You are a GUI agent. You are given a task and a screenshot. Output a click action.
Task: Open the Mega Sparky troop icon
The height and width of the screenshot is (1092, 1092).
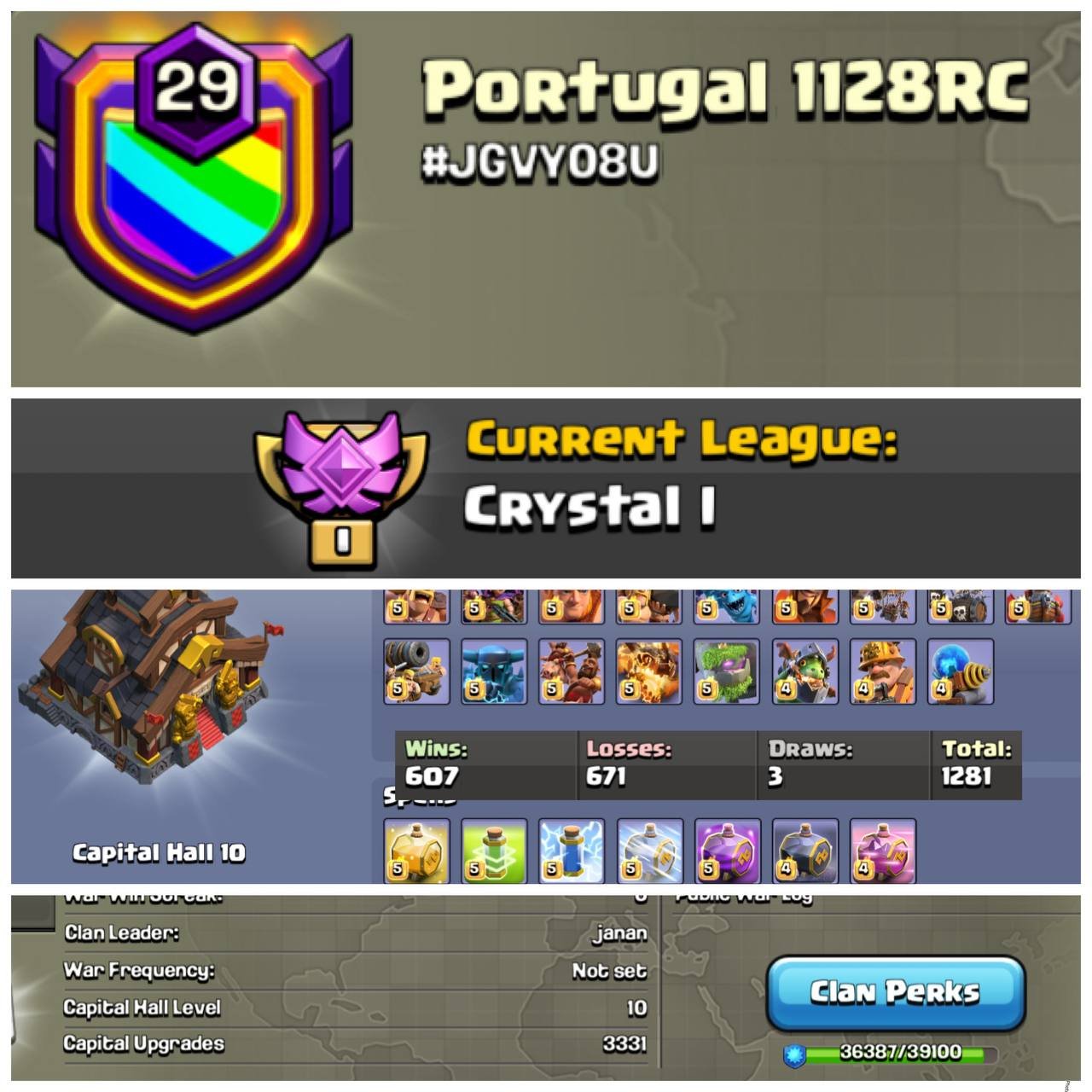pos(961,671)
